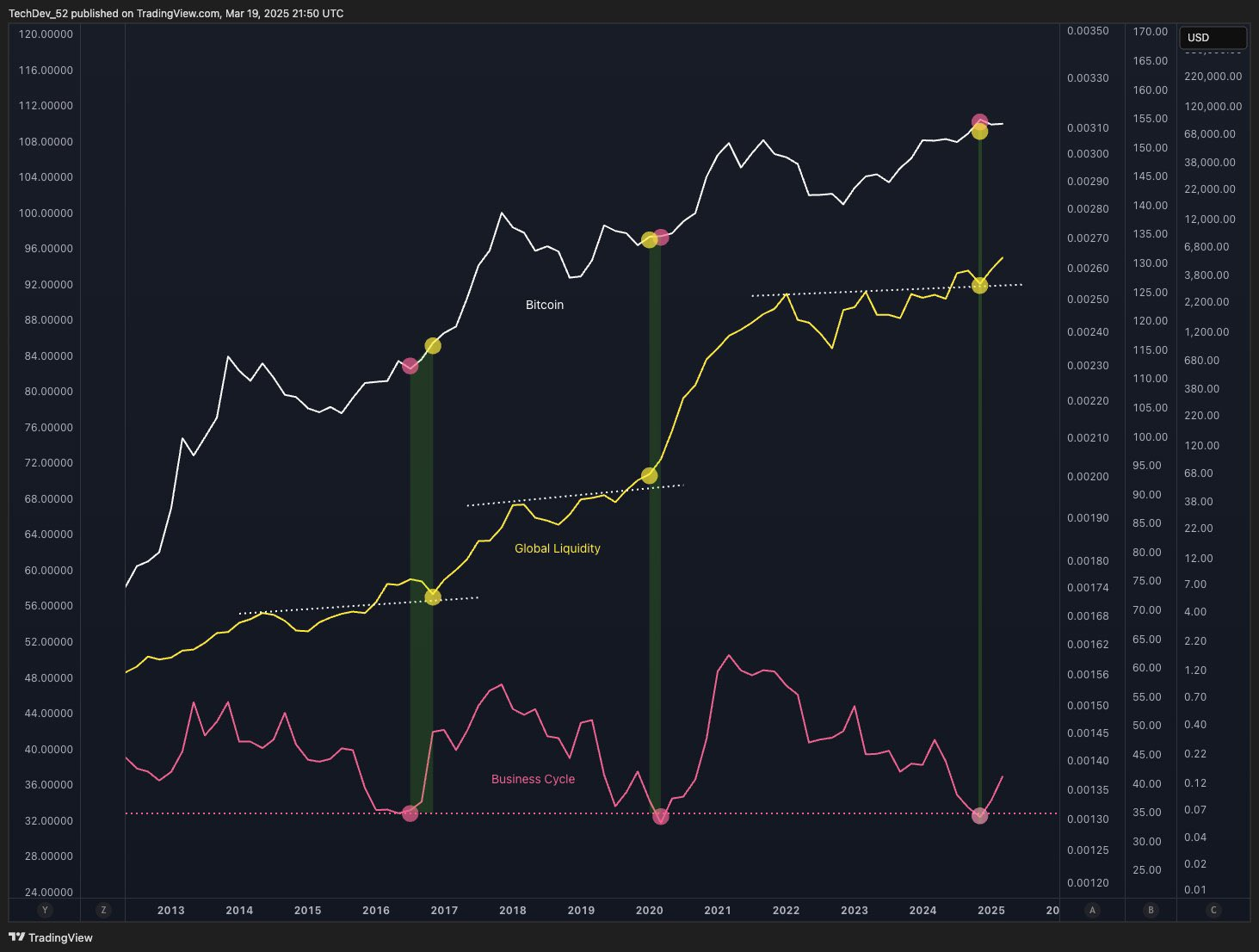Click the yellow Global Liquidity marker near 2020
Screen dimensions: 1259x952
click(x=650, y=476)
